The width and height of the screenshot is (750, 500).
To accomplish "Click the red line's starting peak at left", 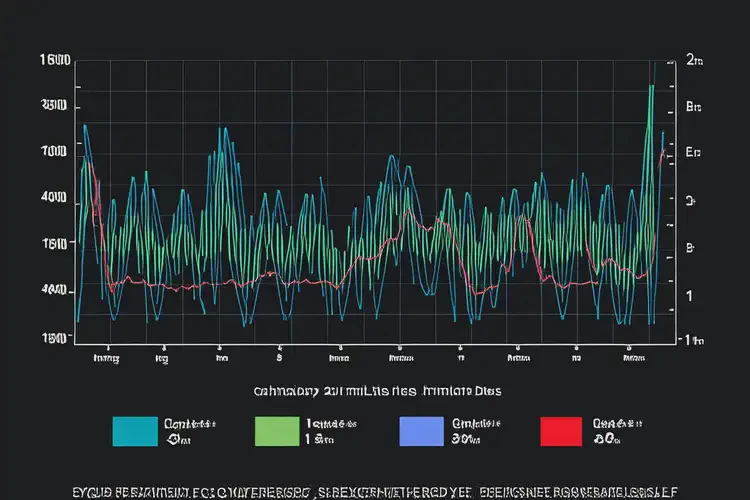I will click(90, 163).
